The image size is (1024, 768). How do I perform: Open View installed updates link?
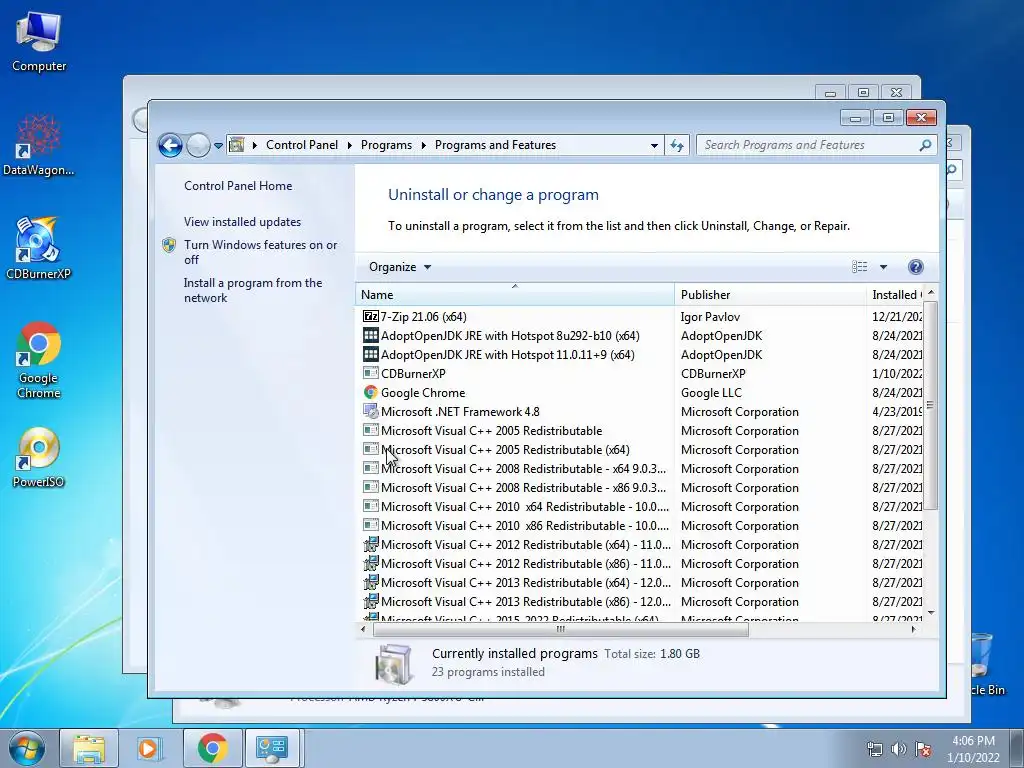click(242, 222)
